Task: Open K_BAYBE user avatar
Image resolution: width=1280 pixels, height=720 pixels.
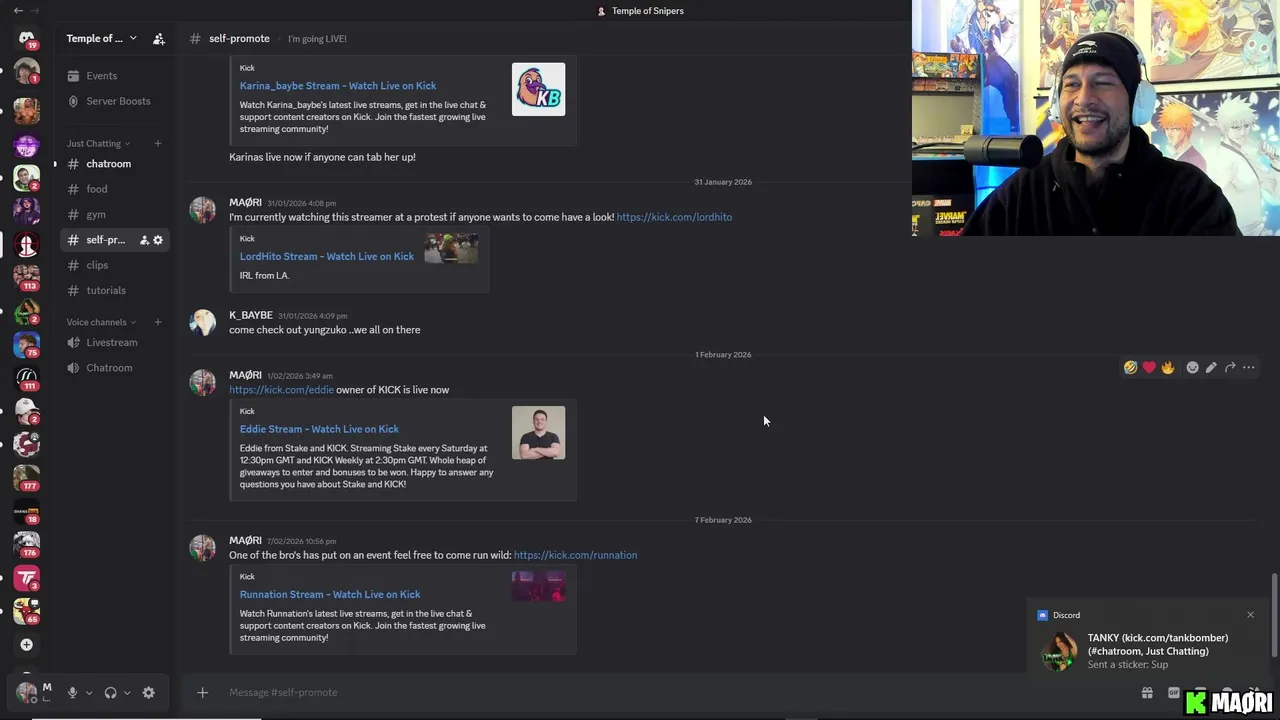Action: pyautogui.click(x=203, y=322)
